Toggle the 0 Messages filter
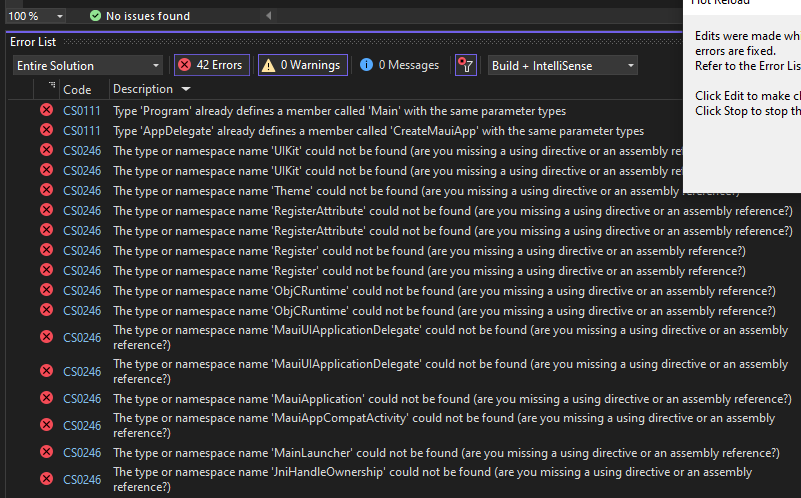Screen dimensions: 801x498 tap(399, 65)
